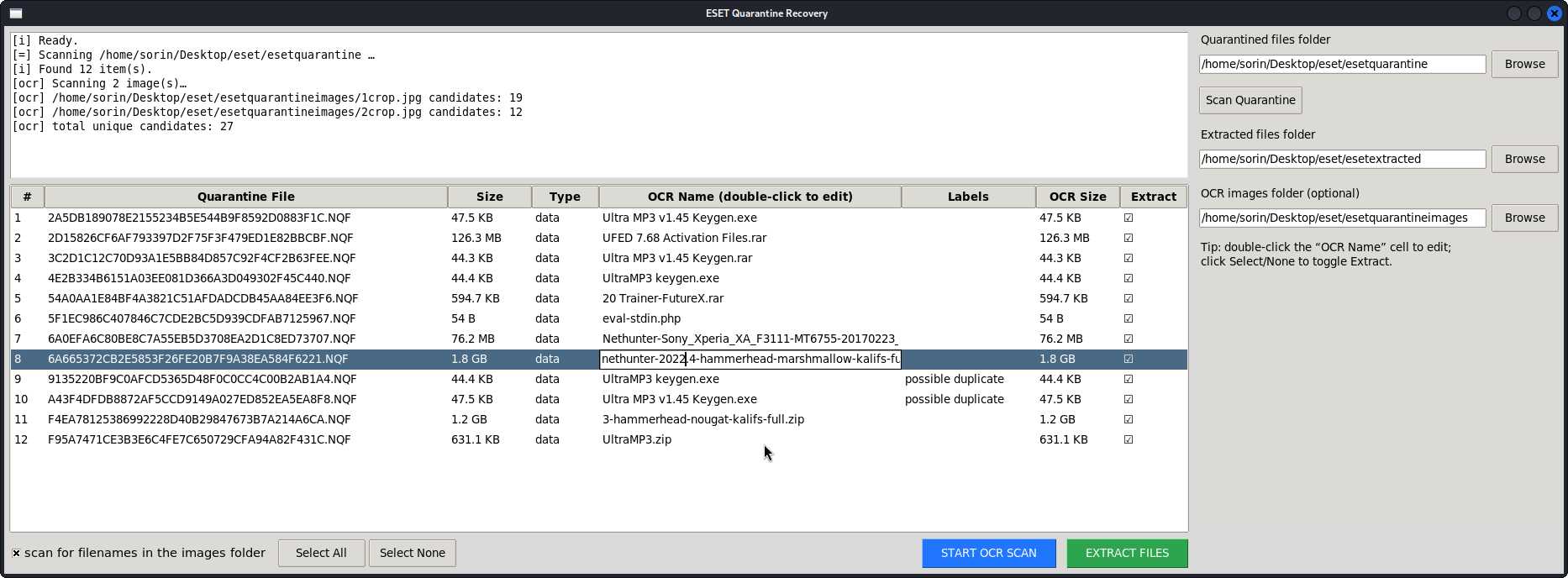Toggle Extract checkbox for UFED 7.68 row

1129,238
